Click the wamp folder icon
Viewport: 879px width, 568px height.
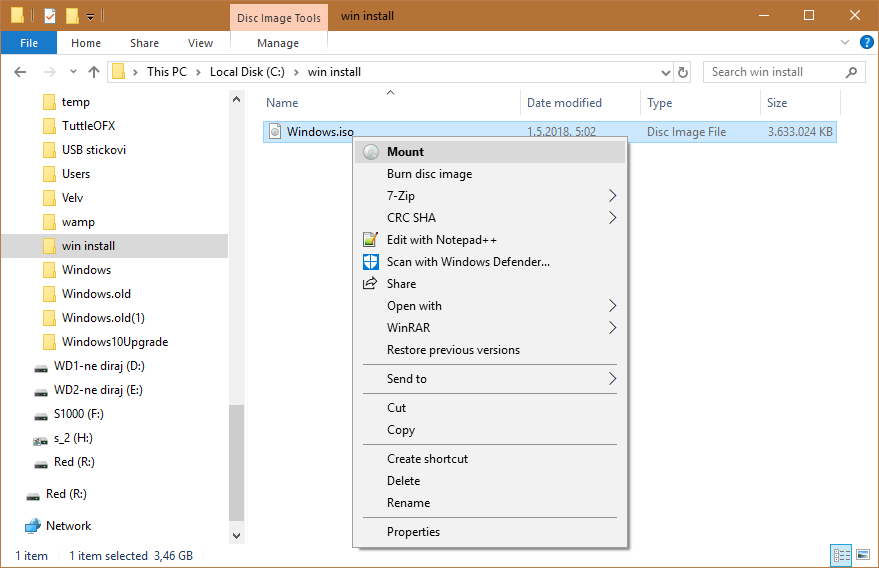click(x=49, y=222)
